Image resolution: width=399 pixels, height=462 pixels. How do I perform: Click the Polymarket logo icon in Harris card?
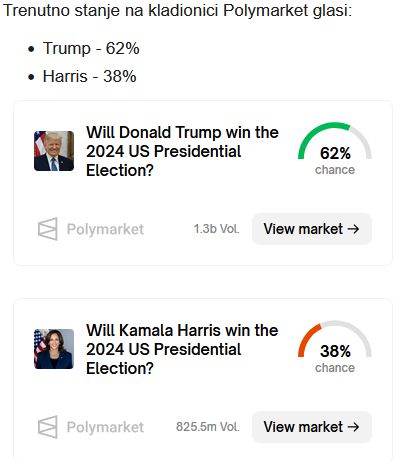[x=48, y=427]
